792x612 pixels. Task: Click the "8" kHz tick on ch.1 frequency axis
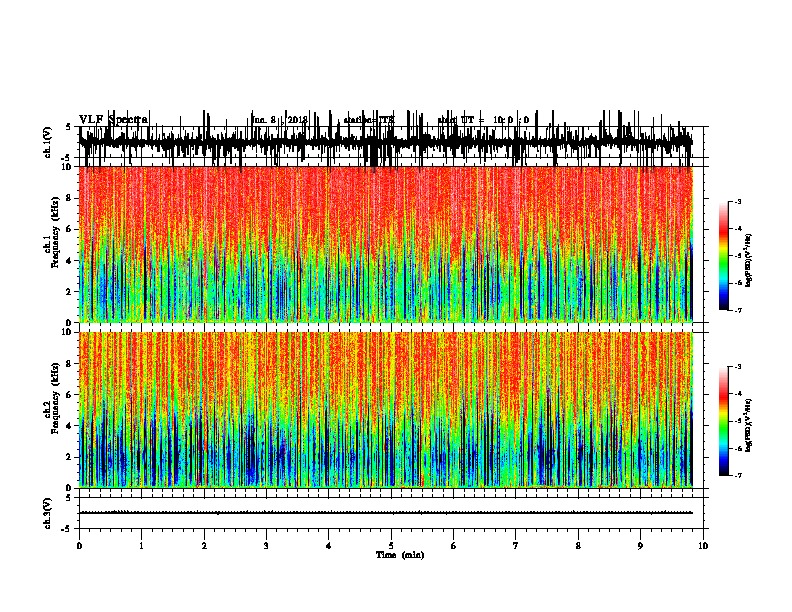tap(70, 198)
